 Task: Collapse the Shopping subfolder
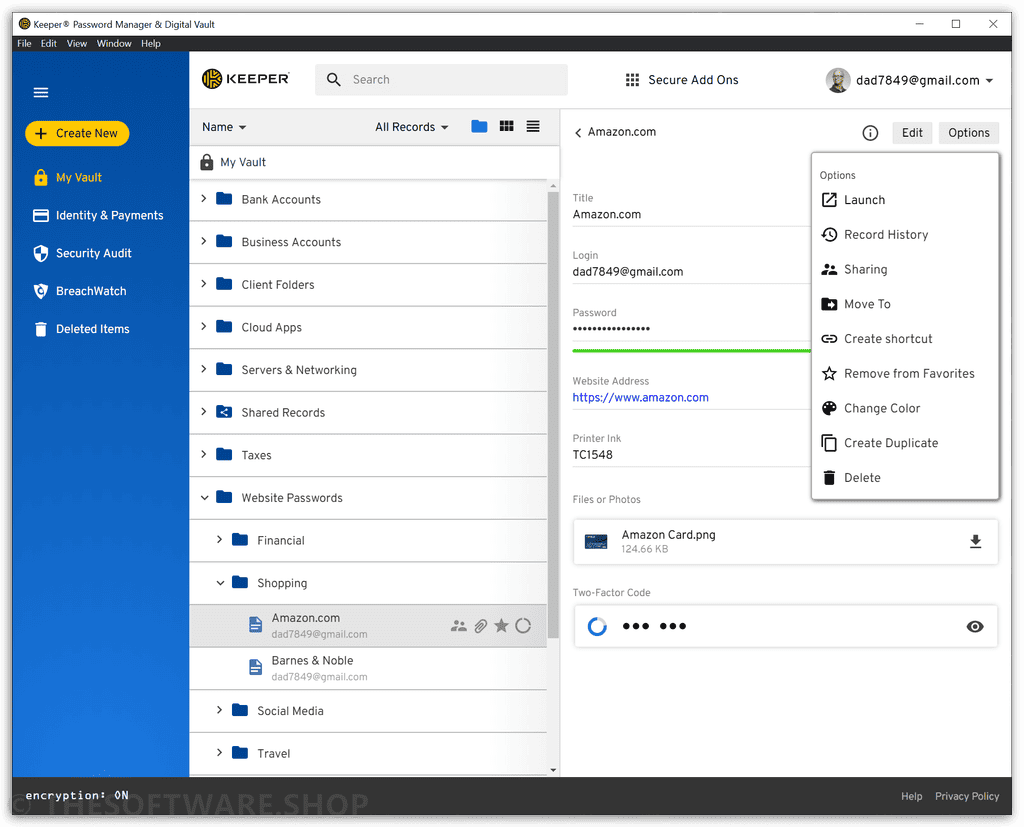point(220,583)
